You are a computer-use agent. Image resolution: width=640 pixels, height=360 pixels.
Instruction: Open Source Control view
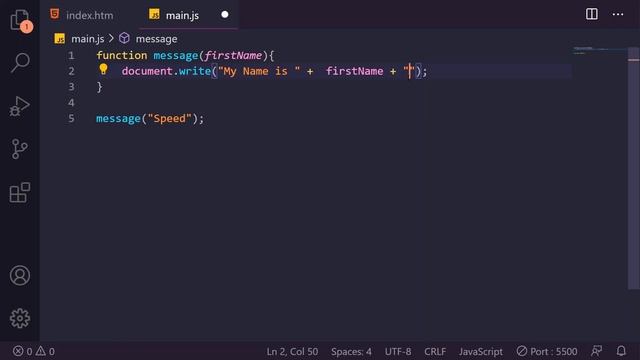tap(20, 149)
